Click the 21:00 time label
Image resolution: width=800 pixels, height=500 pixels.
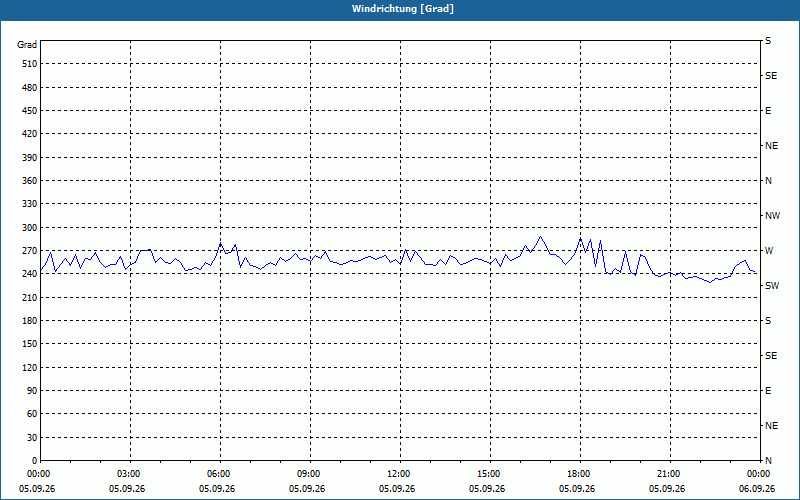point(669,474)
